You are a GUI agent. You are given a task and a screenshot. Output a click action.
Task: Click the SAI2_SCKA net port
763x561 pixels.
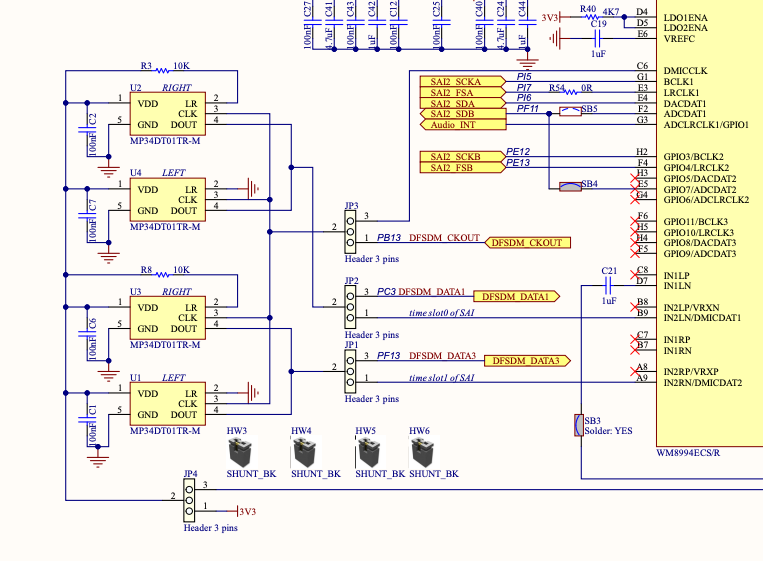(463, 81)
